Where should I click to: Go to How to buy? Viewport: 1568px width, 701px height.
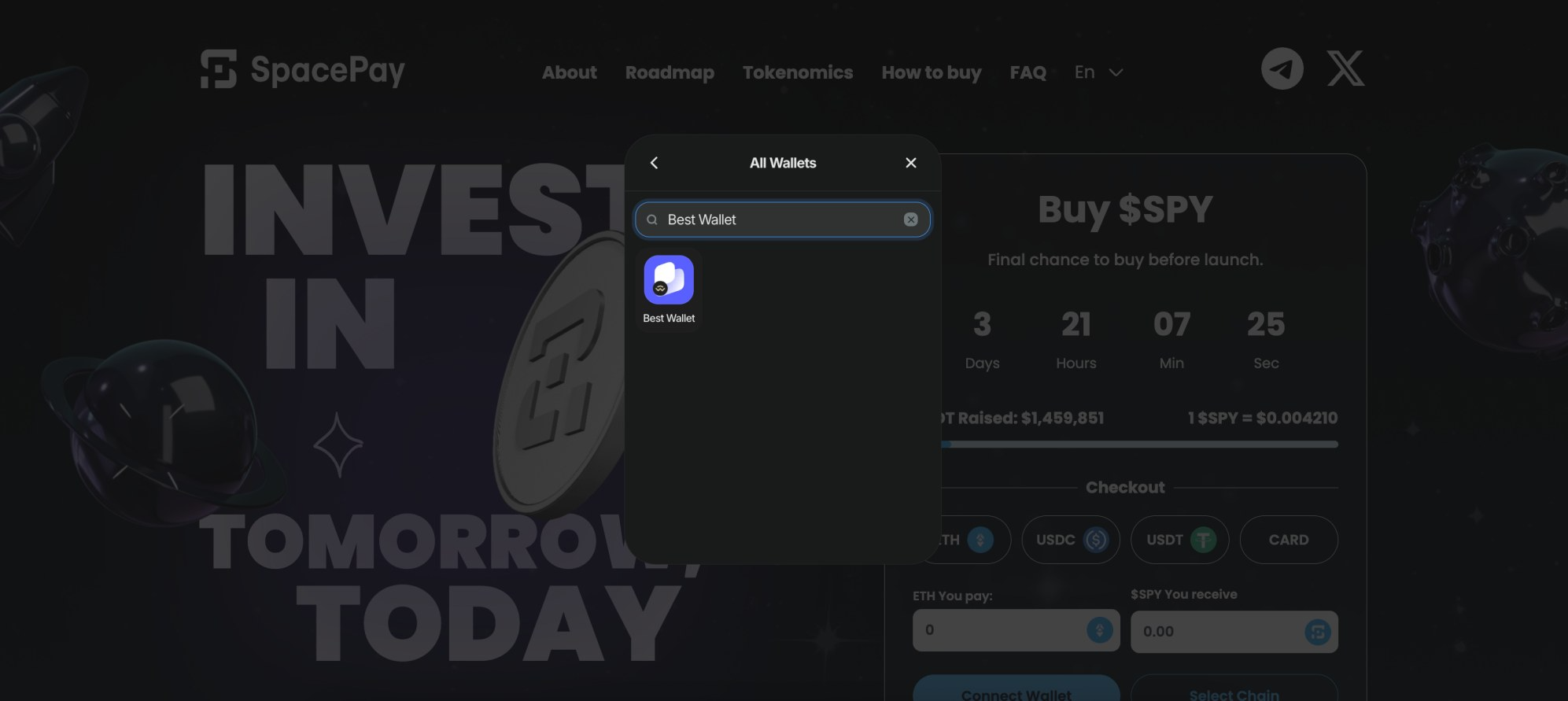pos(932,72)
